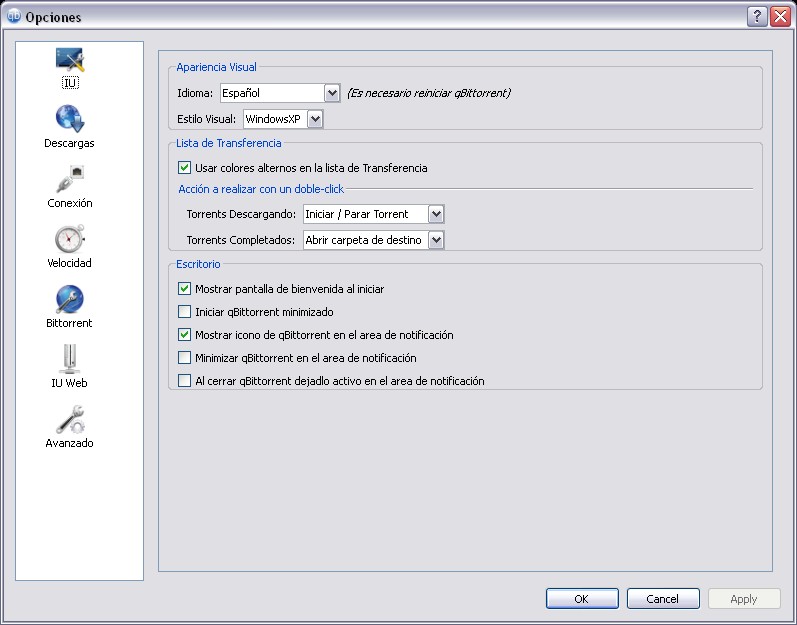Viewport: 797px width, 625px height.
Task: Click the 'Torrents Completados:' label
Action: [x=240, y=240]
